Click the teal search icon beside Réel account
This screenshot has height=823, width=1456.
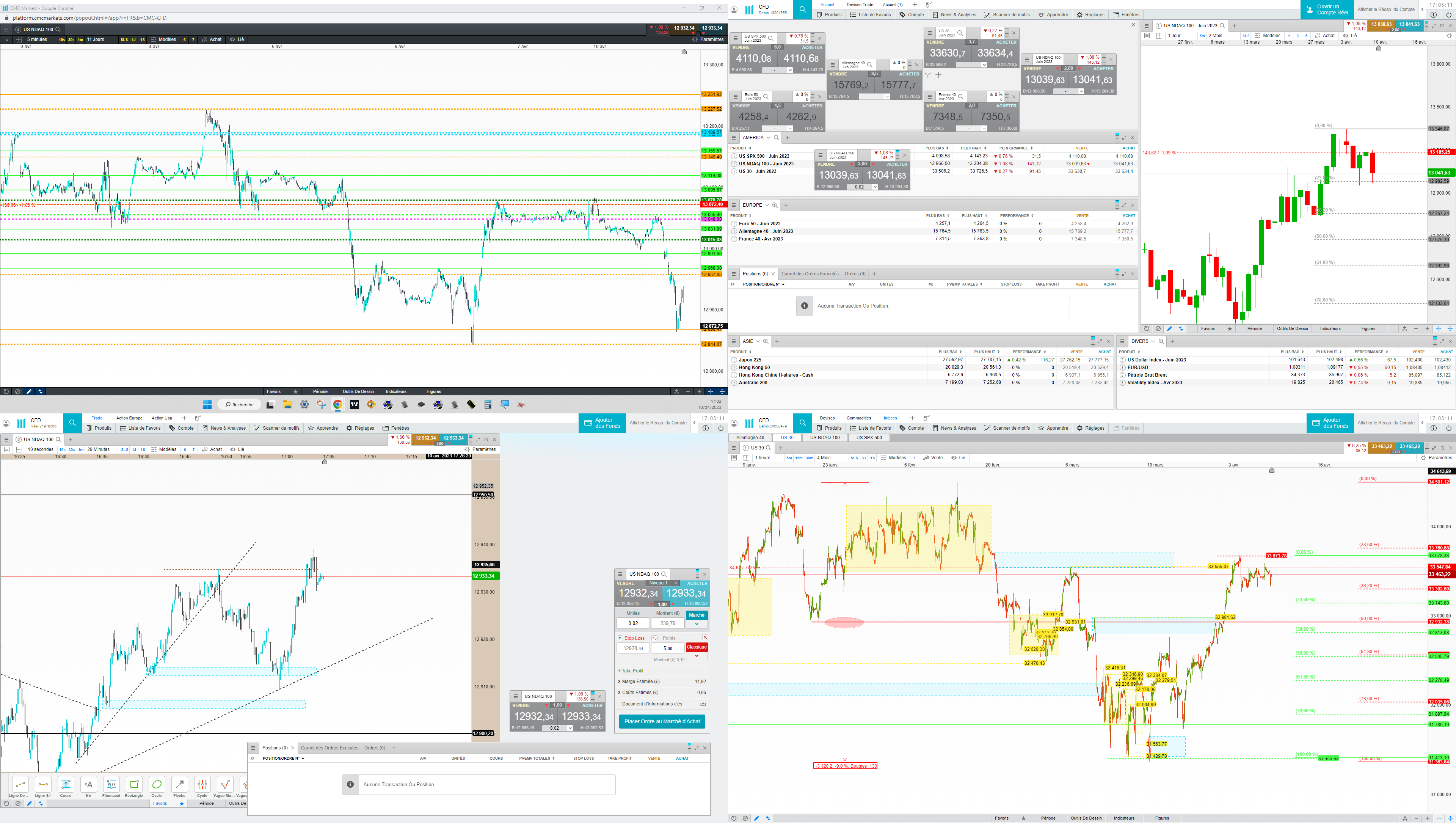pyautogui.click(x=72, y=423)
